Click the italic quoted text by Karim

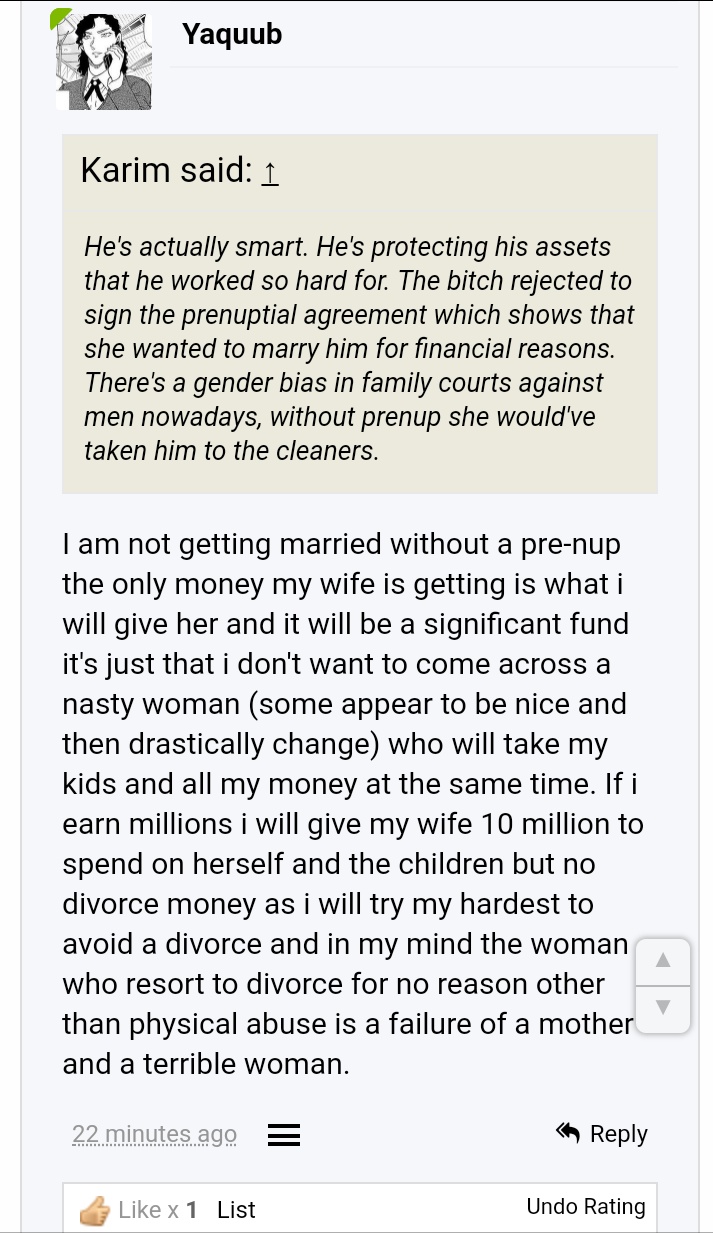click(x=358, y=348)
